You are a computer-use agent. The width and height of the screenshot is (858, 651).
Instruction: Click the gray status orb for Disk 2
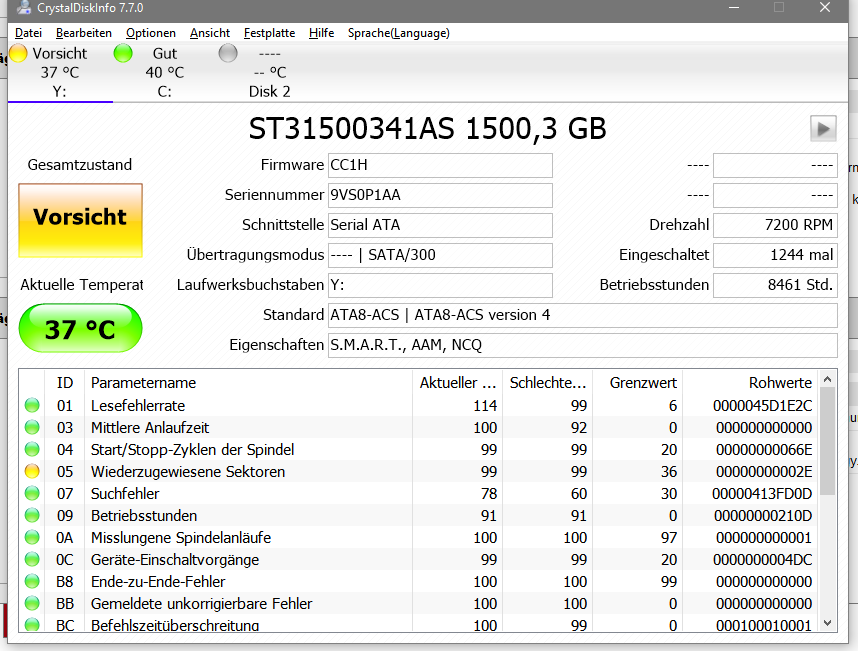pyautogui.click(x=228, y=53)
